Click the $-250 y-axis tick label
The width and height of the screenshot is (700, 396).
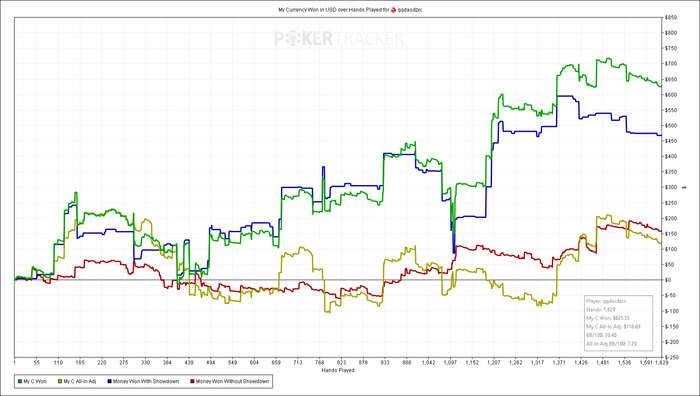(672, 357)
